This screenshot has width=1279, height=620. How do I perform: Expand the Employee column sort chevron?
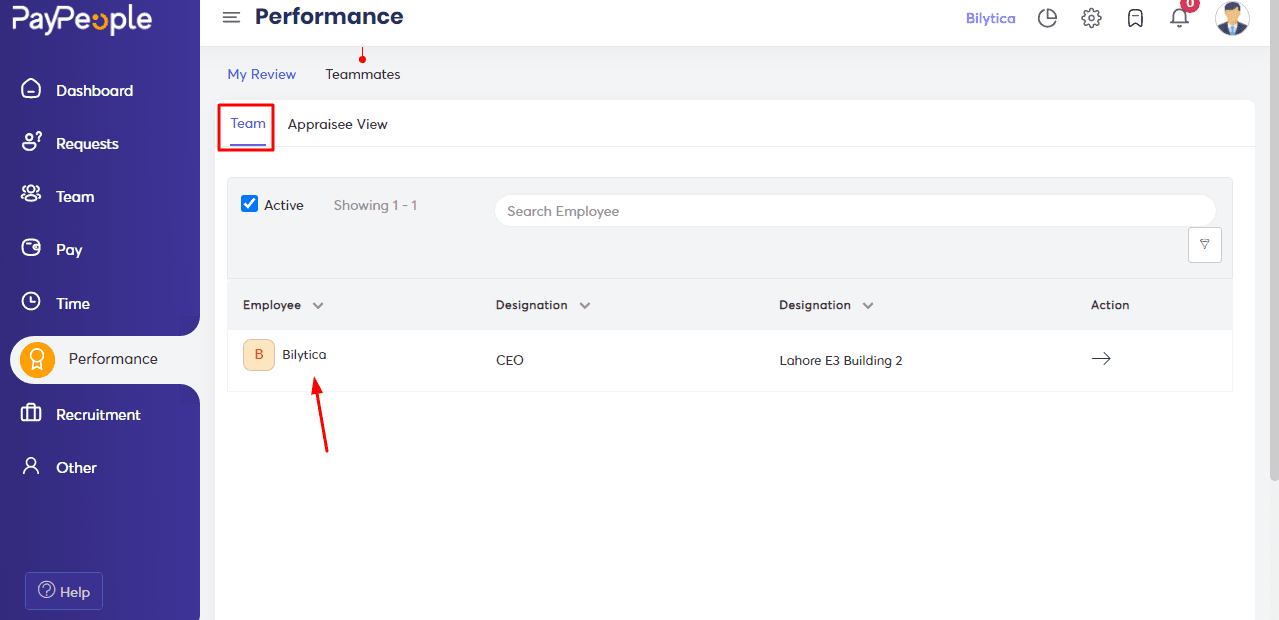pyautogui.click(x=318, y=306)
